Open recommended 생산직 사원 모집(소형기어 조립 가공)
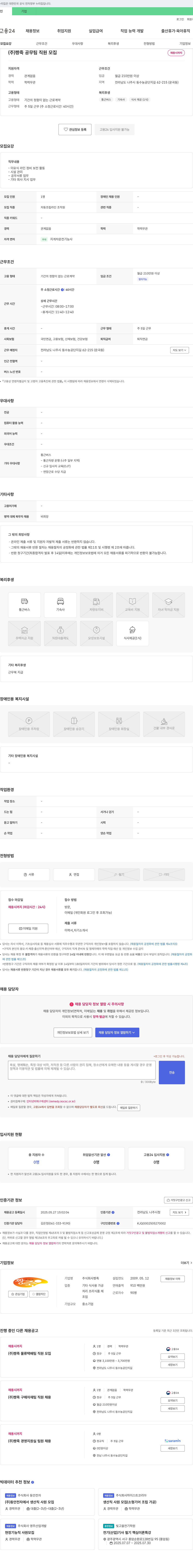 (130, 1502)
